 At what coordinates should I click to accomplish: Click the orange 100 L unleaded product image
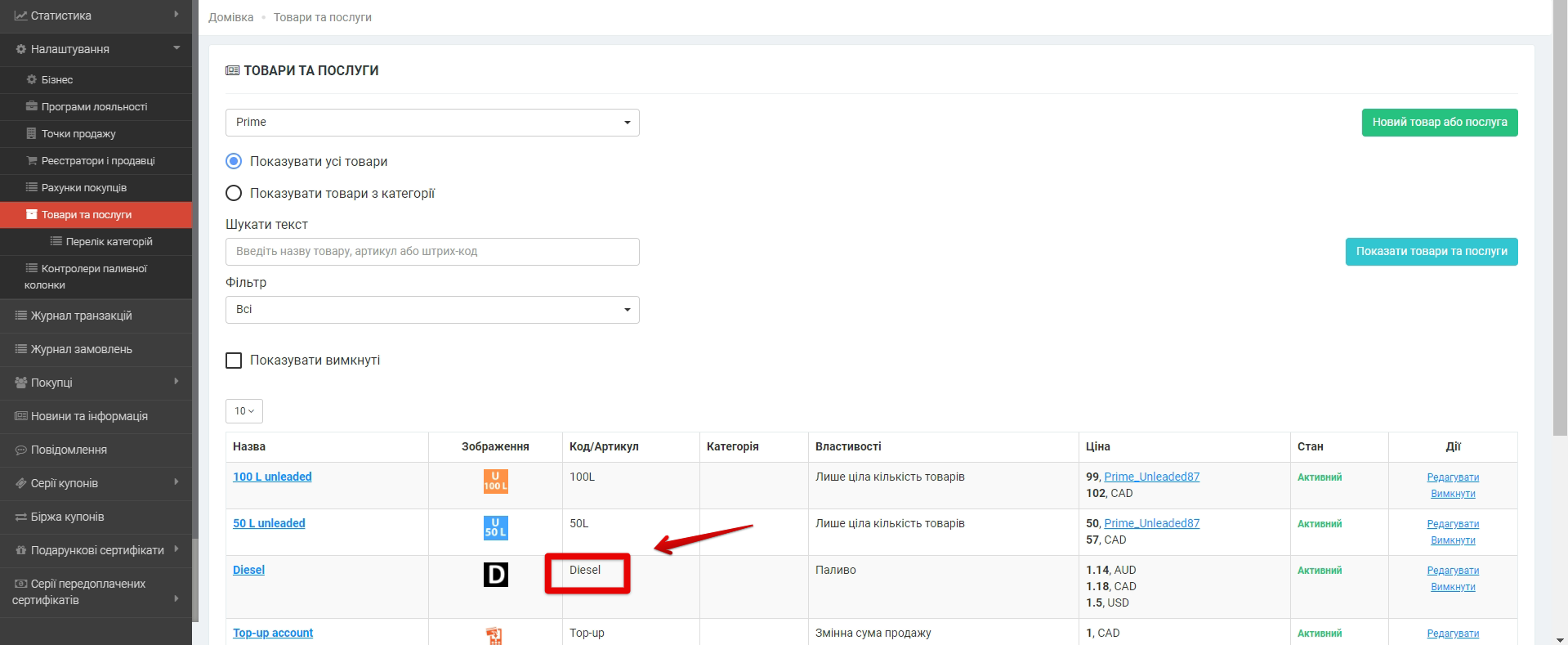pos(495,482)
